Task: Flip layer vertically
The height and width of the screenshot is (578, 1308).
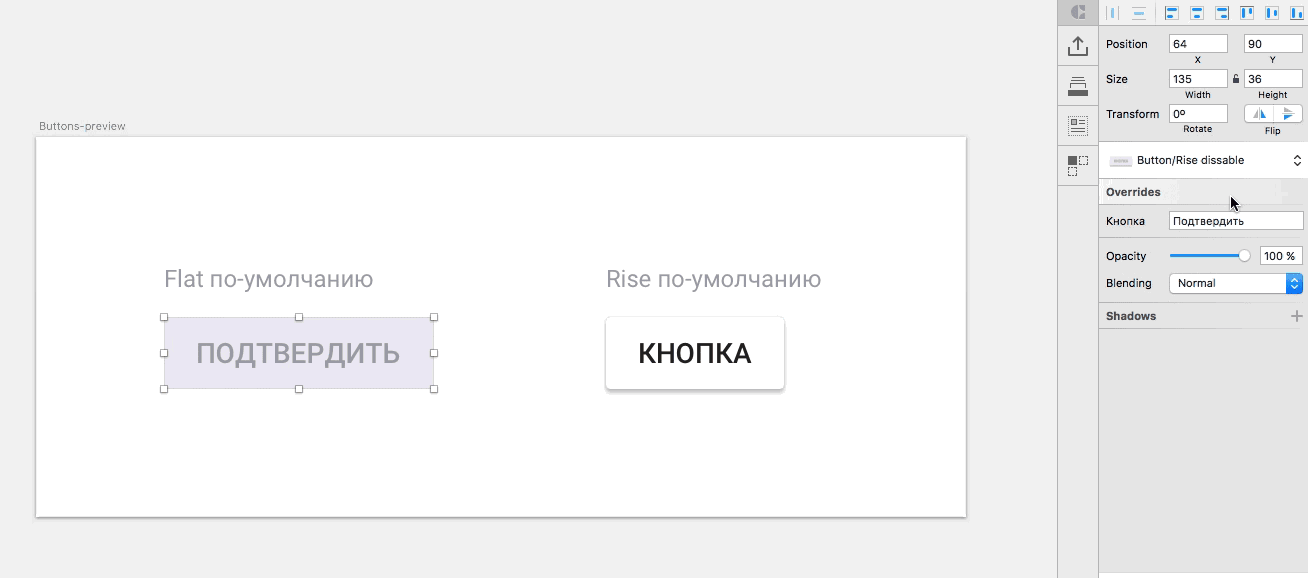Action: 1288,114
